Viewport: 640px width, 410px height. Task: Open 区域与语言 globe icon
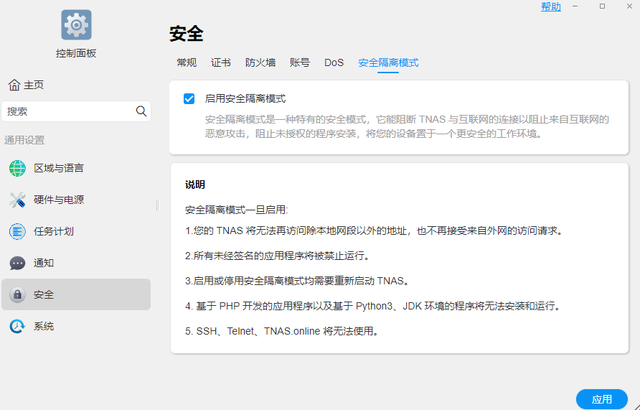[17, 168]
